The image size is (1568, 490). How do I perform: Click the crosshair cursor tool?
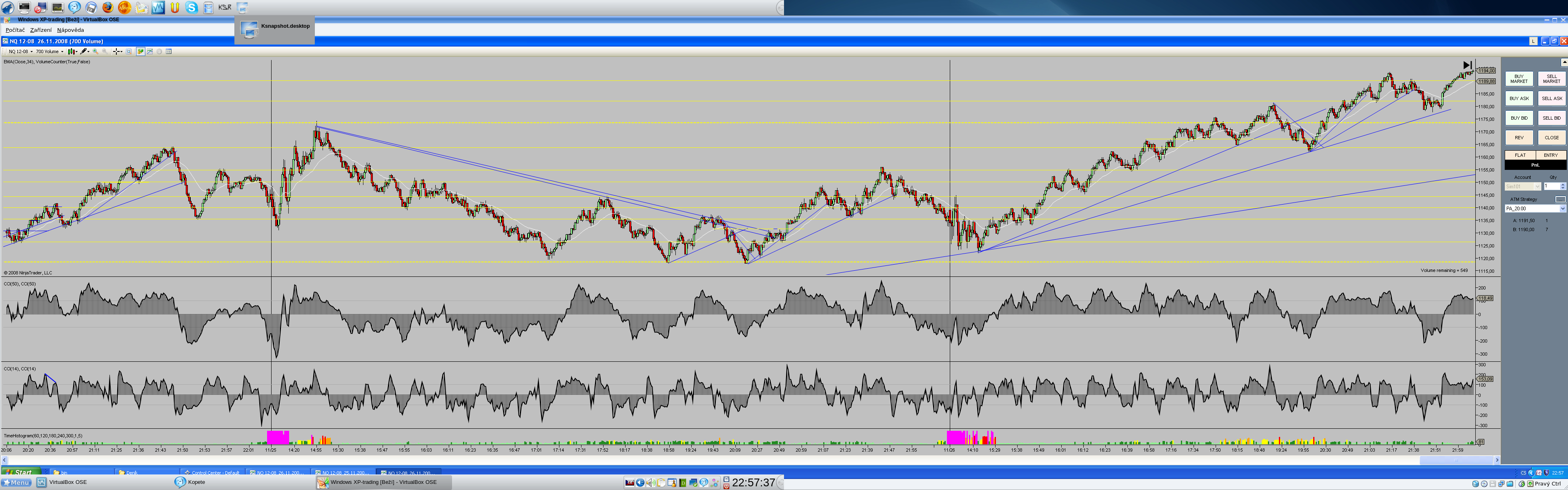click(116, 52)
